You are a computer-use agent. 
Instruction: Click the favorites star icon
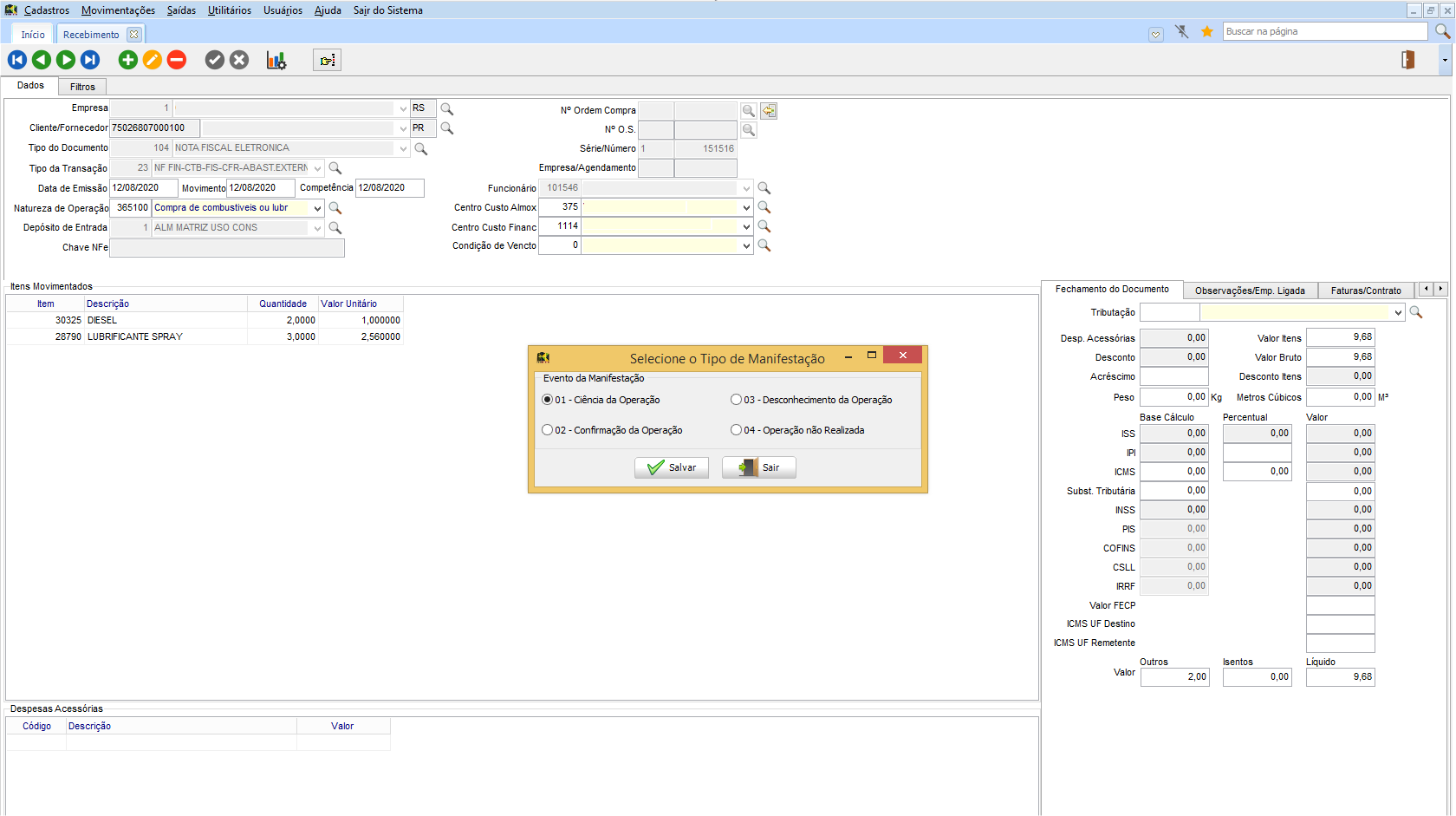(x=1206, y=31)
